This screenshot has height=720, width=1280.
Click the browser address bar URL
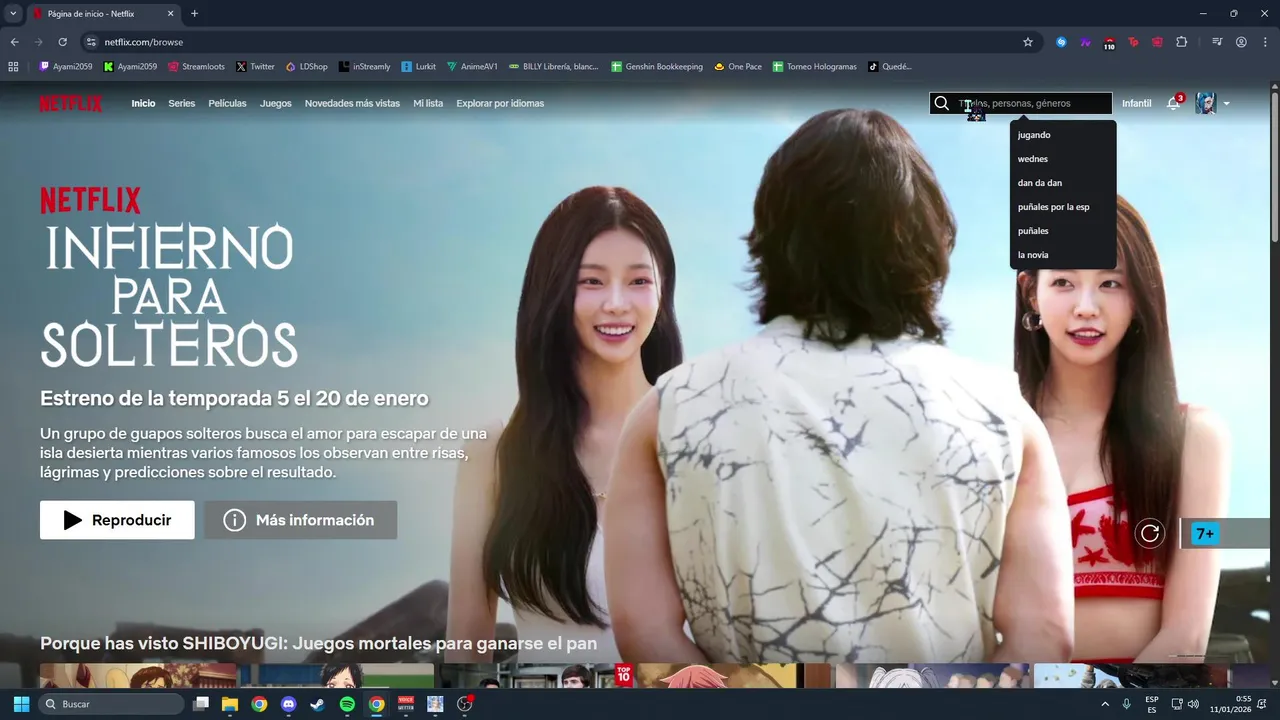(144, 42)
